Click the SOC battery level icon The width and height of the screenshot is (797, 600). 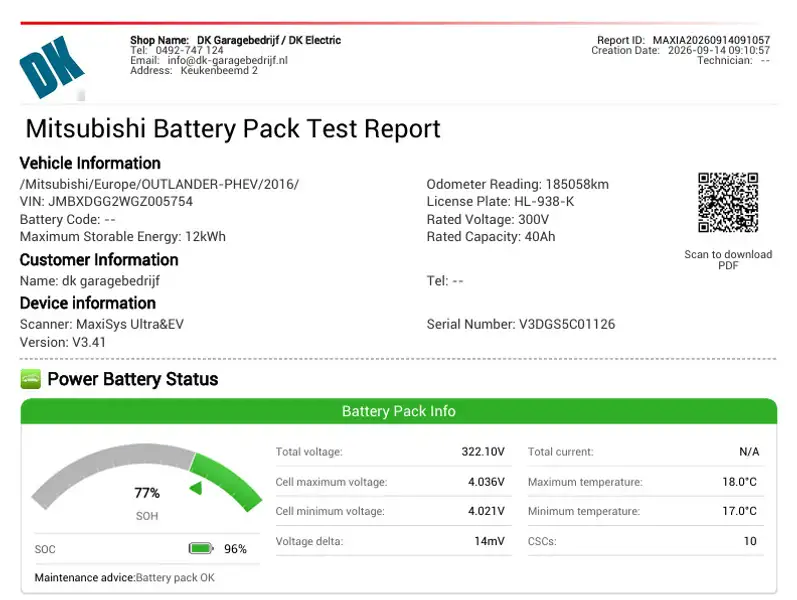point(201,548)
